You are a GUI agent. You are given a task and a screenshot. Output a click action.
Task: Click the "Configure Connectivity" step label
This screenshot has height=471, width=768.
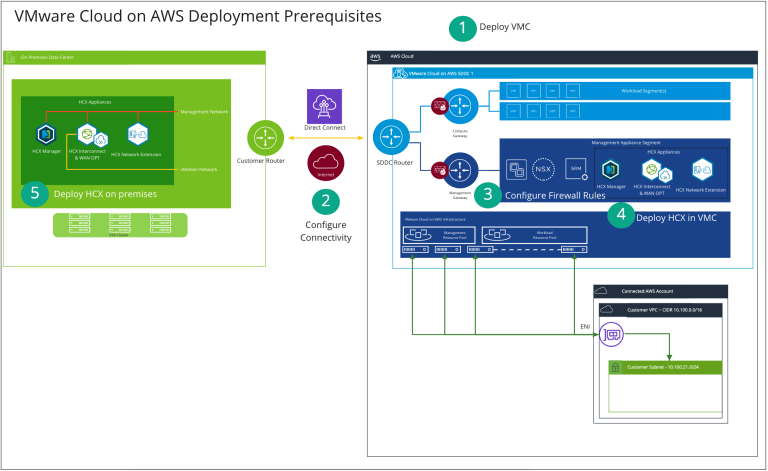[326, 231]
